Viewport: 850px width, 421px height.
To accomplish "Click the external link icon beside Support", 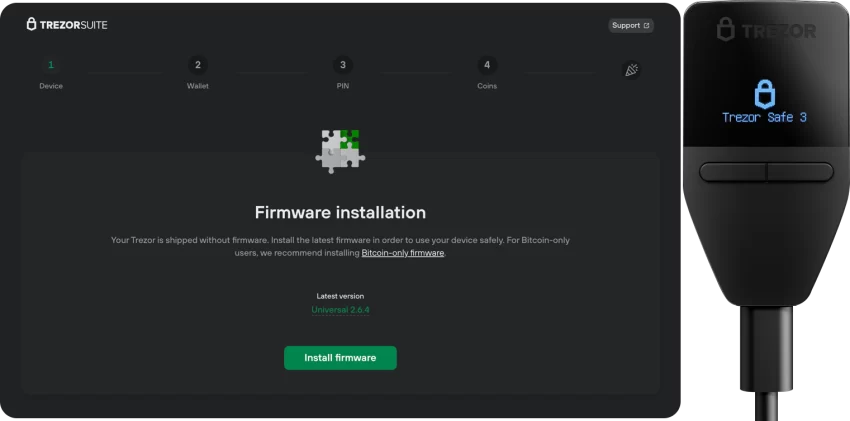I will 646,25.
